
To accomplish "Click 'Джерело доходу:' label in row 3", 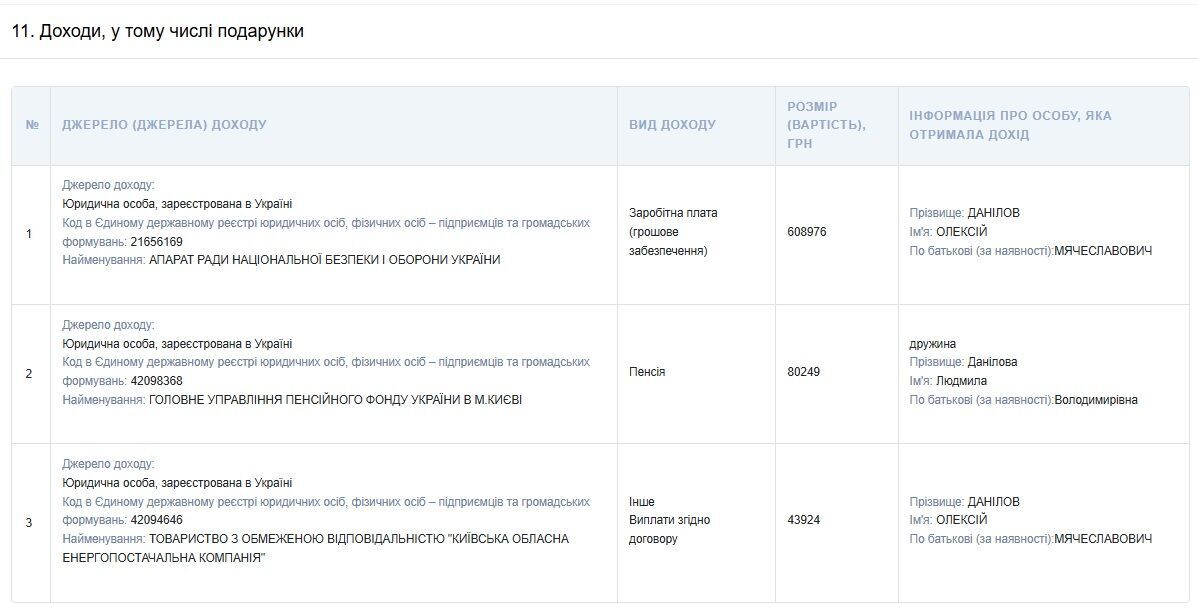I will click(x=108, y=464).
